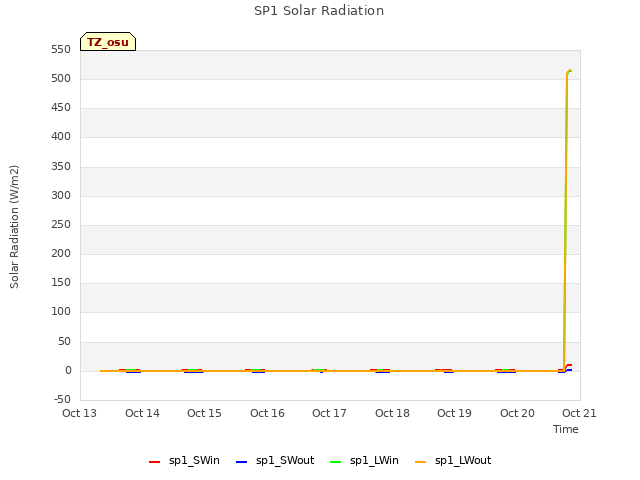Click the 150 y-axis tick label
Viewport: 640px width, 480px height.
point(61,282)
